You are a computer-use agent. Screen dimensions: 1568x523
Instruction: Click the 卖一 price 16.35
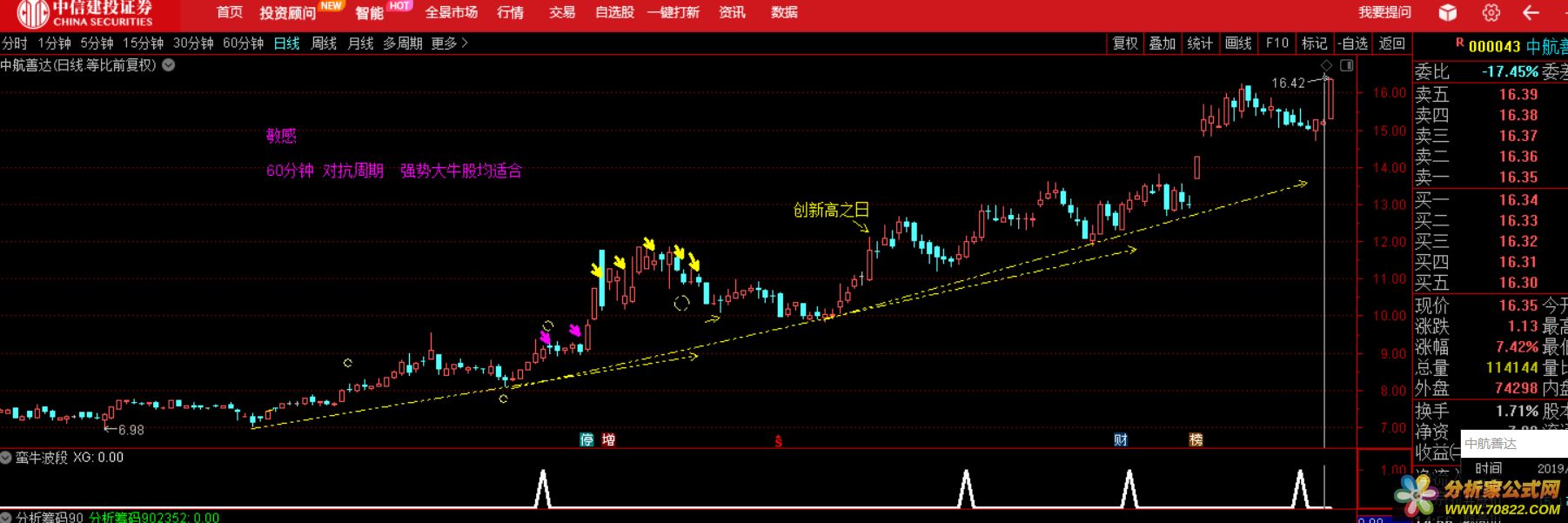point(1518,177)
